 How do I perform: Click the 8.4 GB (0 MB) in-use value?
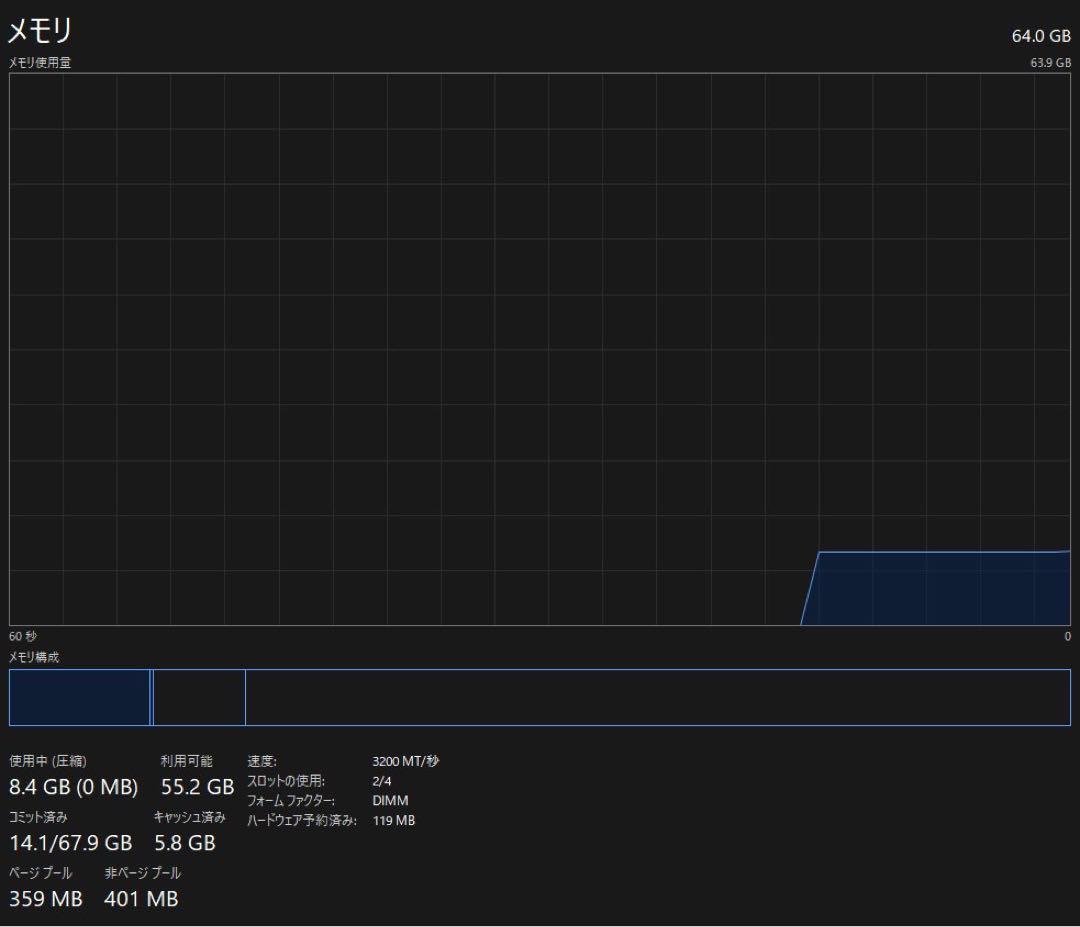73,787
